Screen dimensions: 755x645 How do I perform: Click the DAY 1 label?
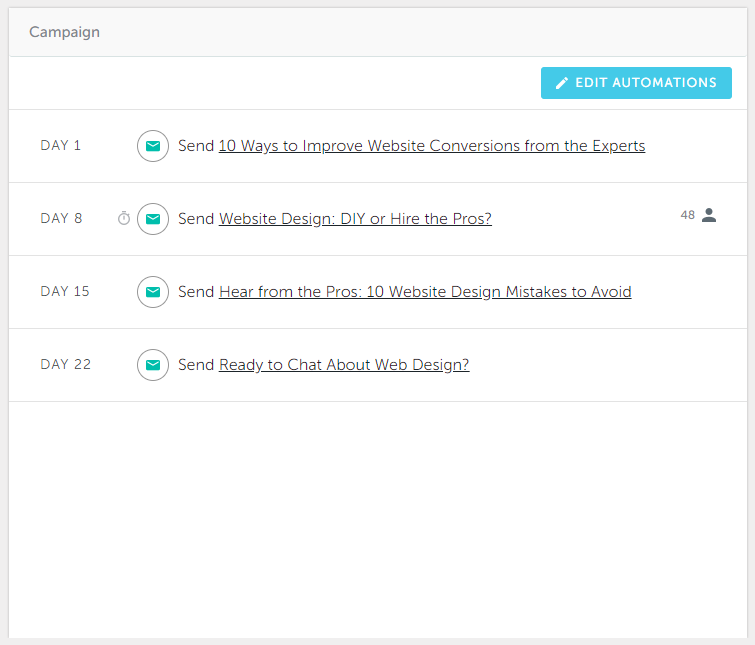point(61,145)
